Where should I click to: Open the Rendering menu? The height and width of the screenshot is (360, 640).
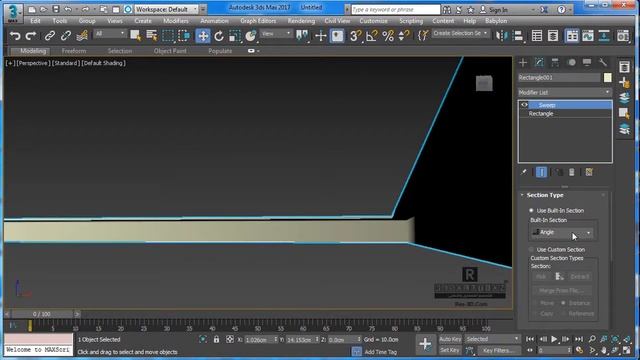tap(301, 21)
